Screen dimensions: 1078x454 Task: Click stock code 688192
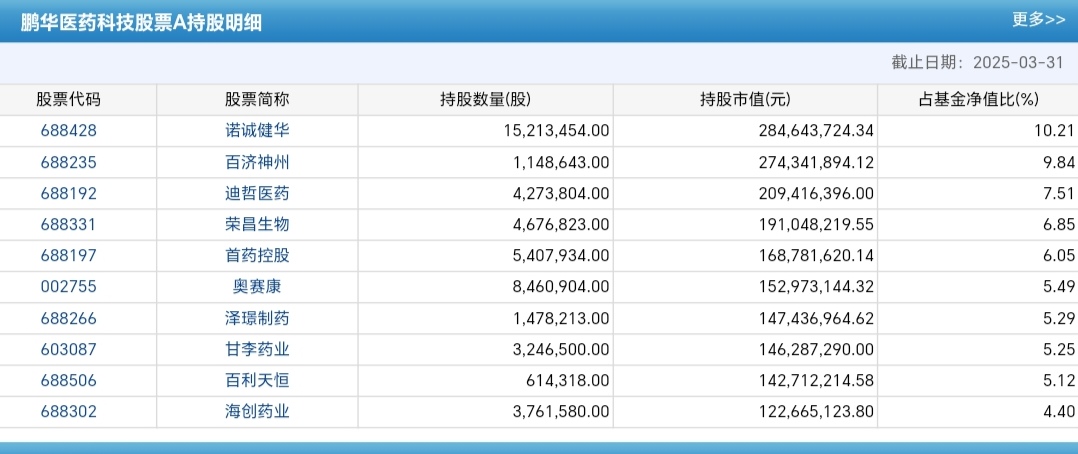(x=68, y=193)
